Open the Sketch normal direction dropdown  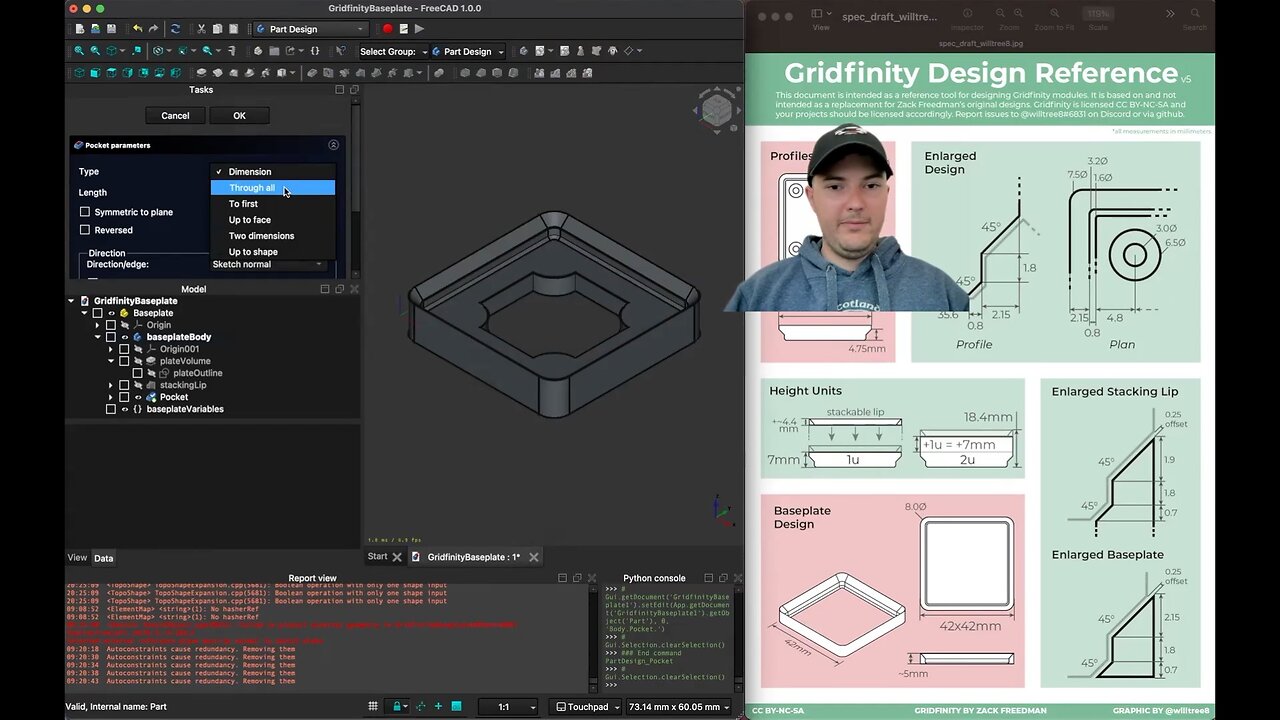268,264
